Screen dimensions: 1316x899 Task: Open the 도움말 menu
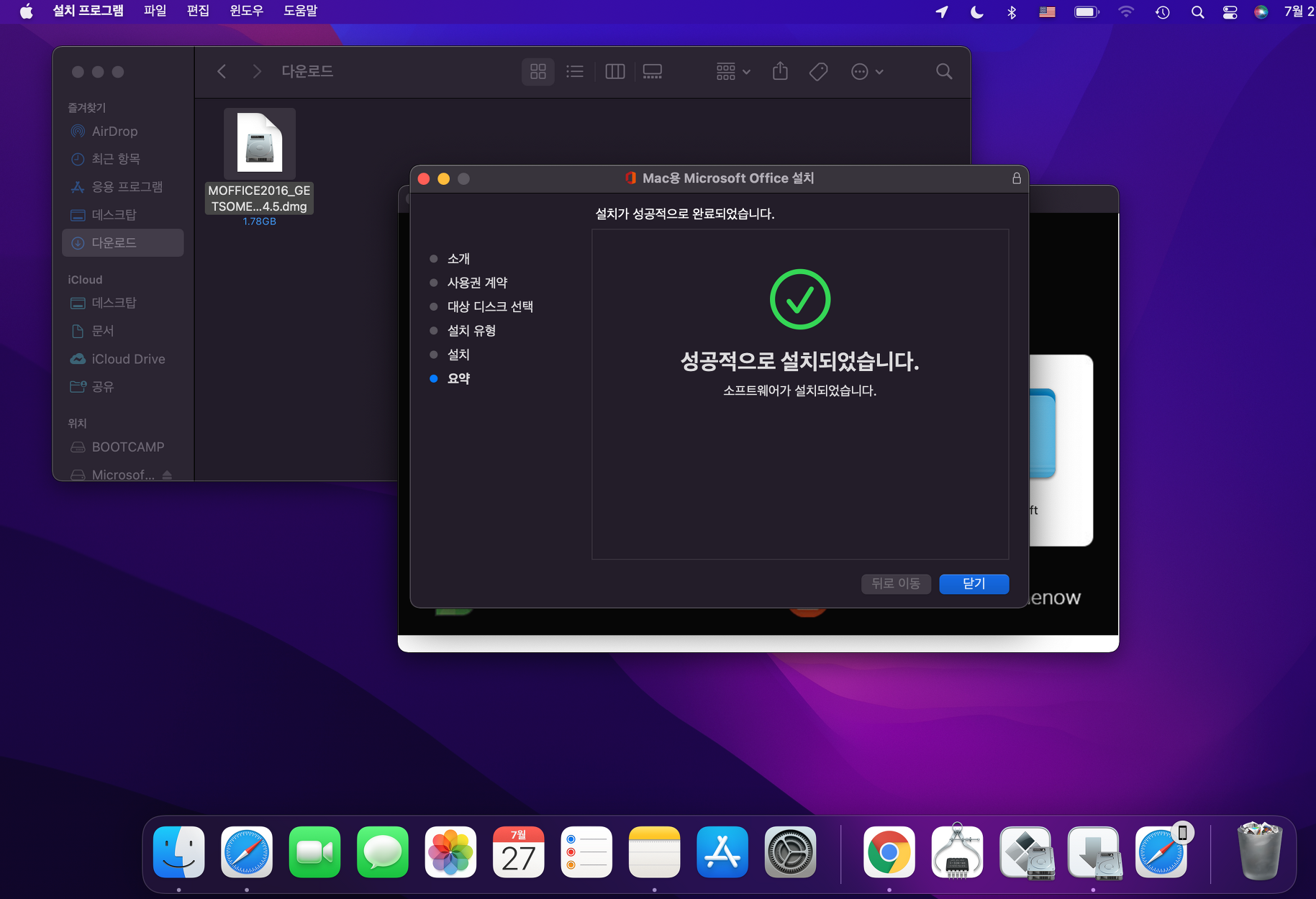click(x=300, y=12)
